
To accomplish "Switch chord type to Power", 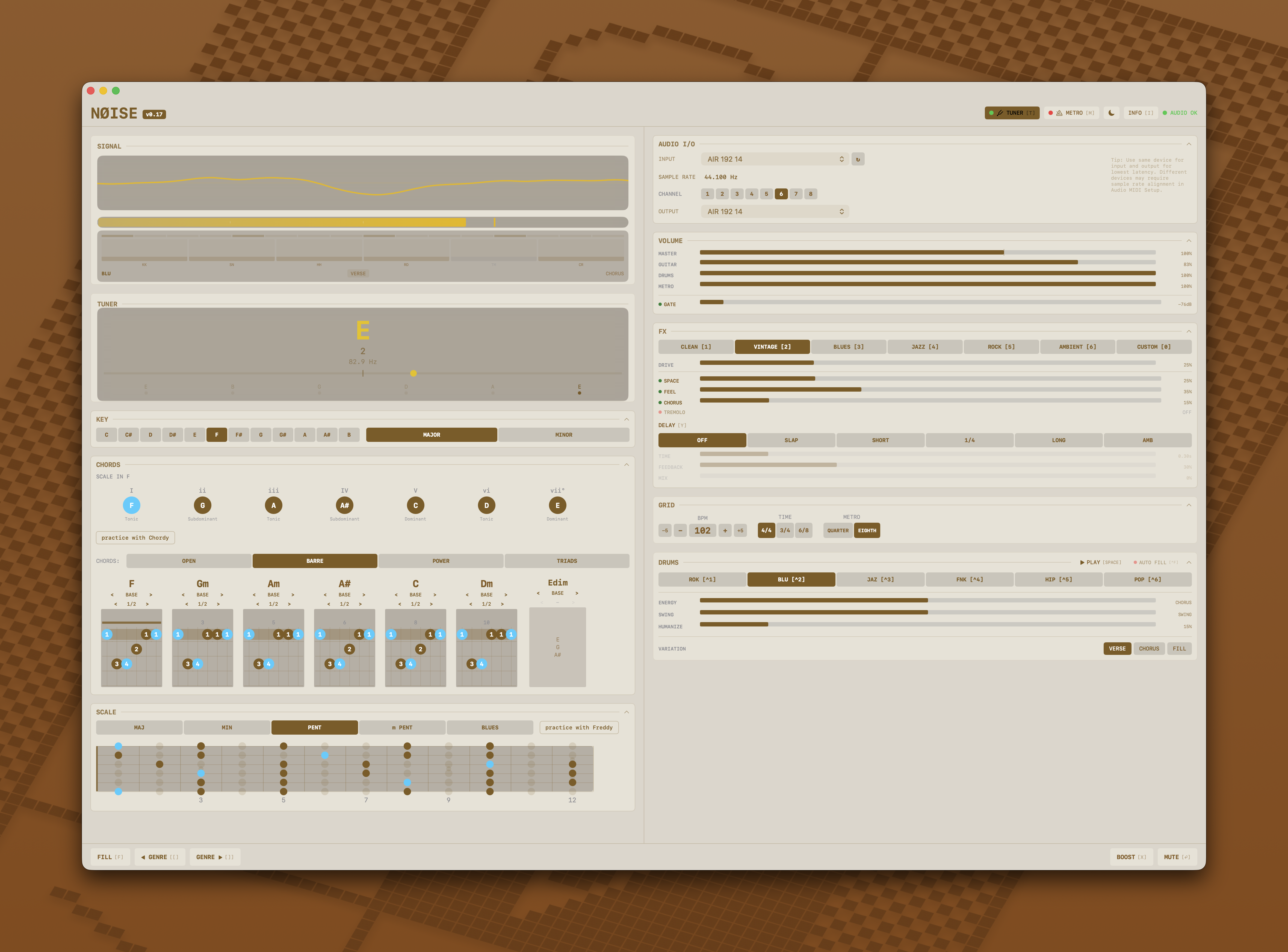I will 441,561.
